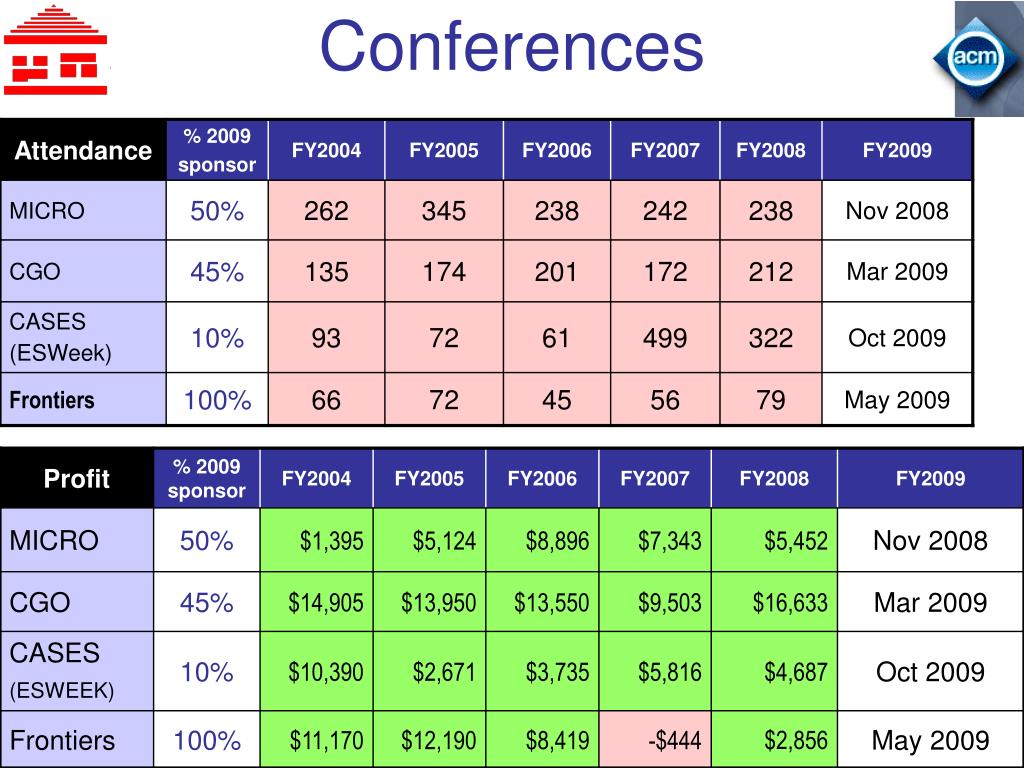Select MICRO FY2006 profit $8,896
Screen dimensions: 1024x768
point(542,540)
